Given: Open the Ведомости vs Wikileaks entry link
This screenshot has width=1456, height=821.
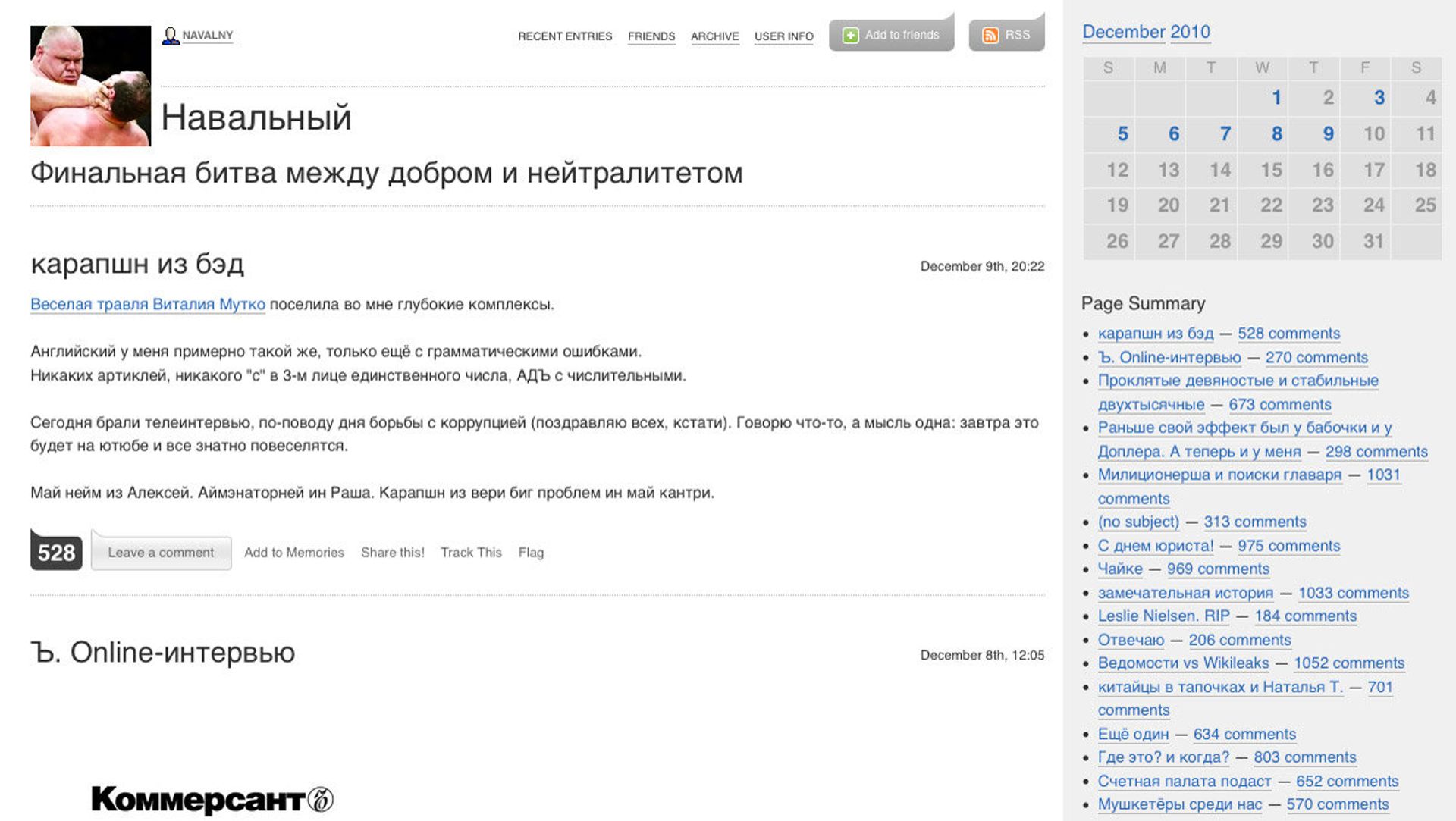Looking at the screenshot, I should 1183,663.
